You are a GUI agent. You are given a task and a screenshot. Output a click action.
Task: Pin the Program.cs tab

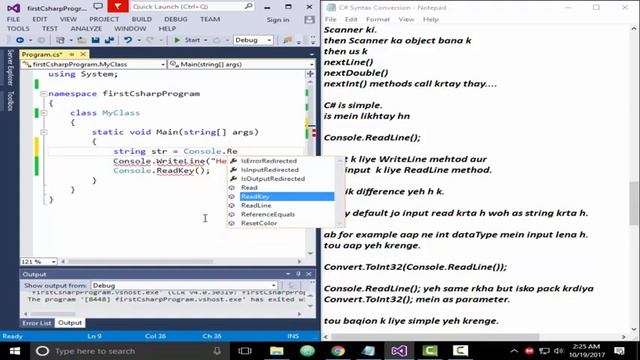click(72, 54)
